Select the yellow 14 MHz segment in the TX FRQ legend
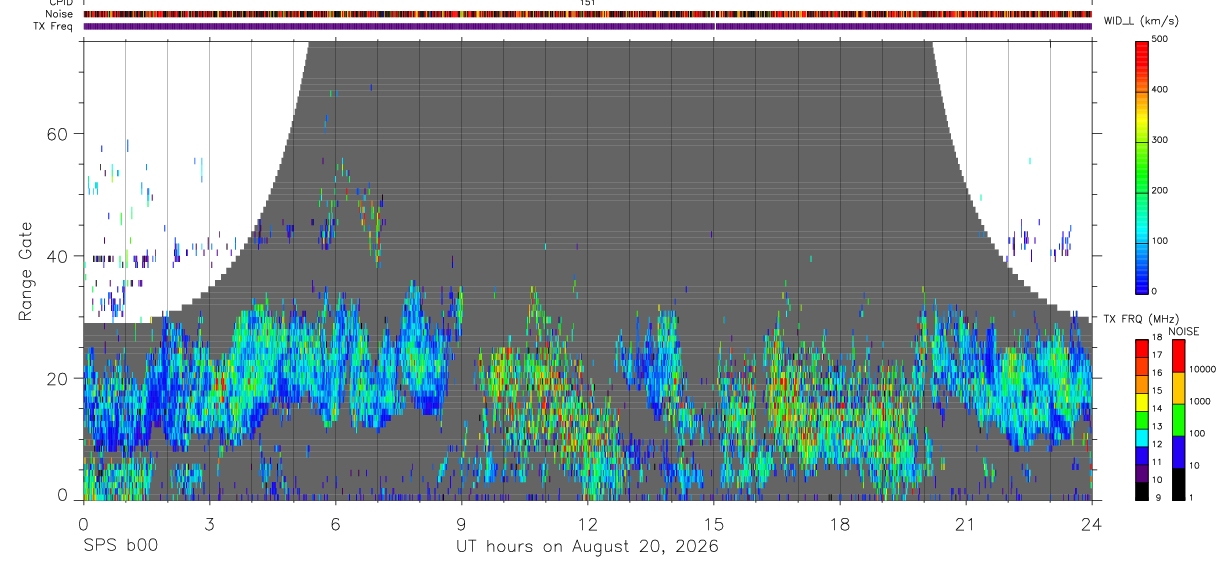The height and width of the screenshot is (567, 1228). (1142, 401)
